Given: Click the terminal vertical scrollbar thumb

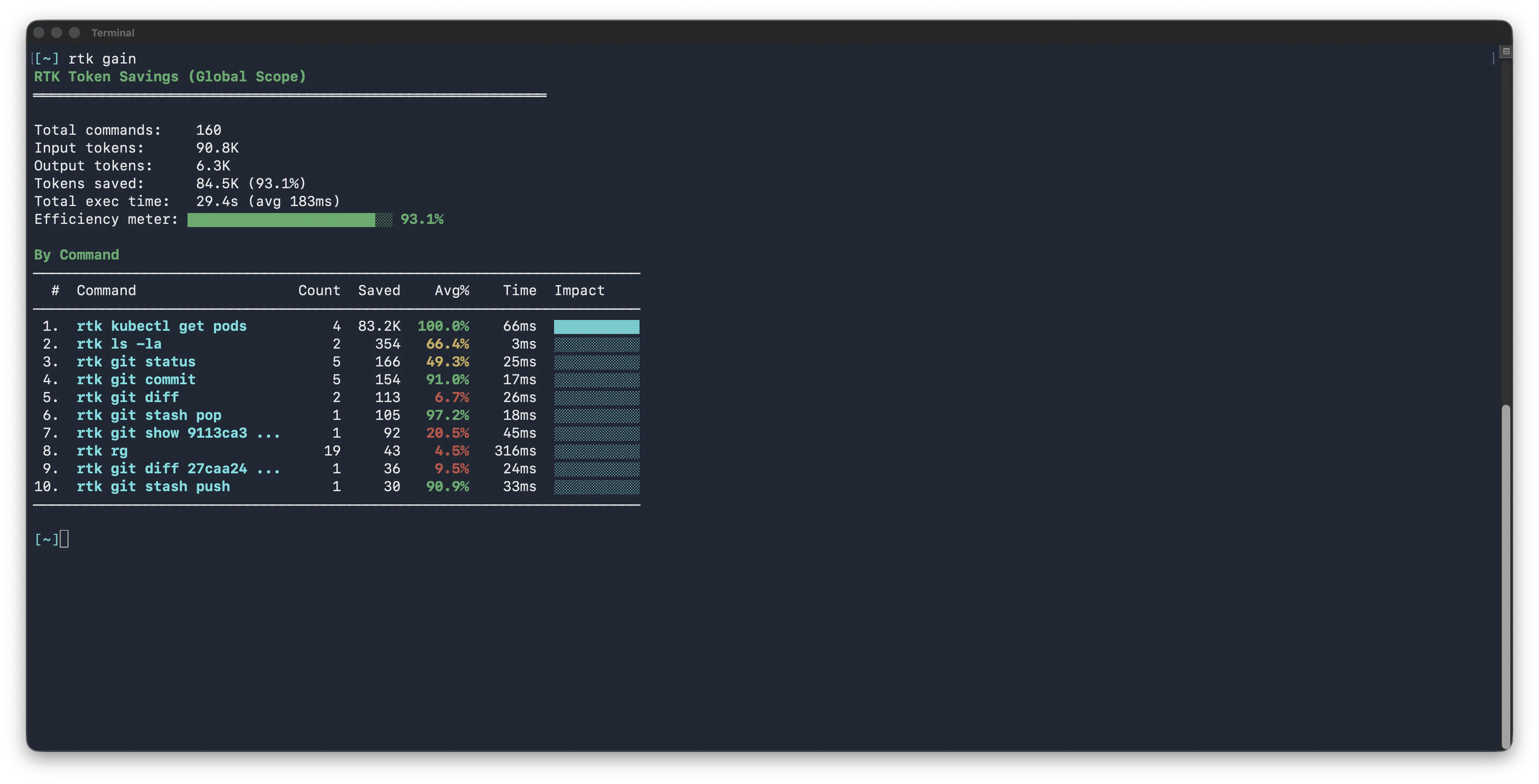Looking at the screenshot, I should tap(1506, 577).
